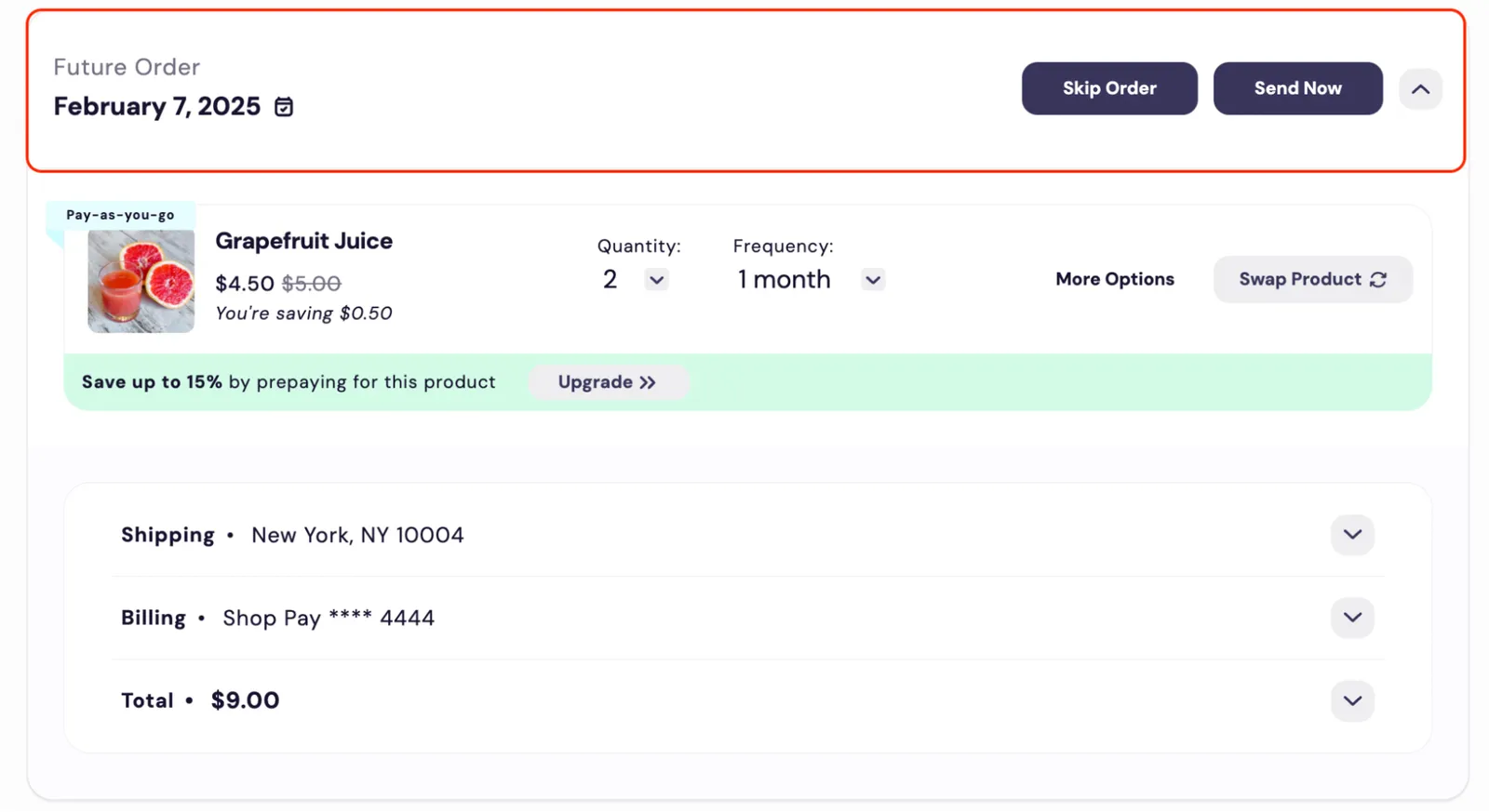Open the Grapefruit Juice product thumbnail

[x=141, y=282]
